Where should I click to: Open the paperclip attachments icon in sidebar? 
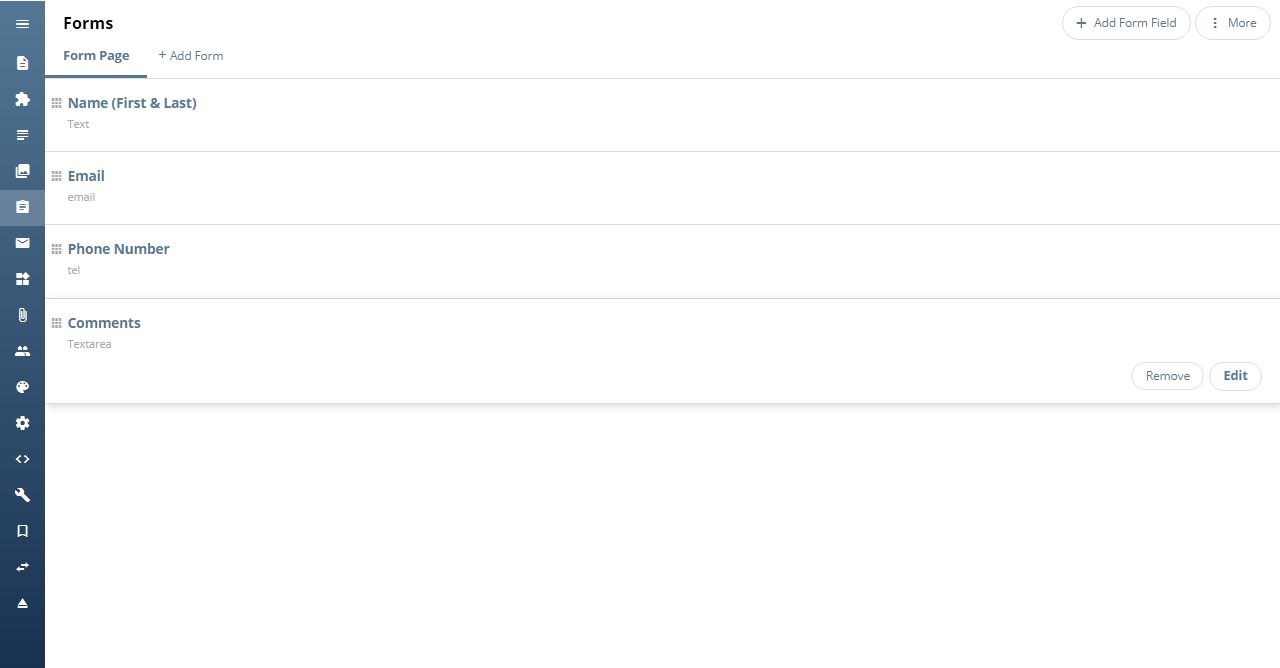pyautogui.click(x=22, y=315)
